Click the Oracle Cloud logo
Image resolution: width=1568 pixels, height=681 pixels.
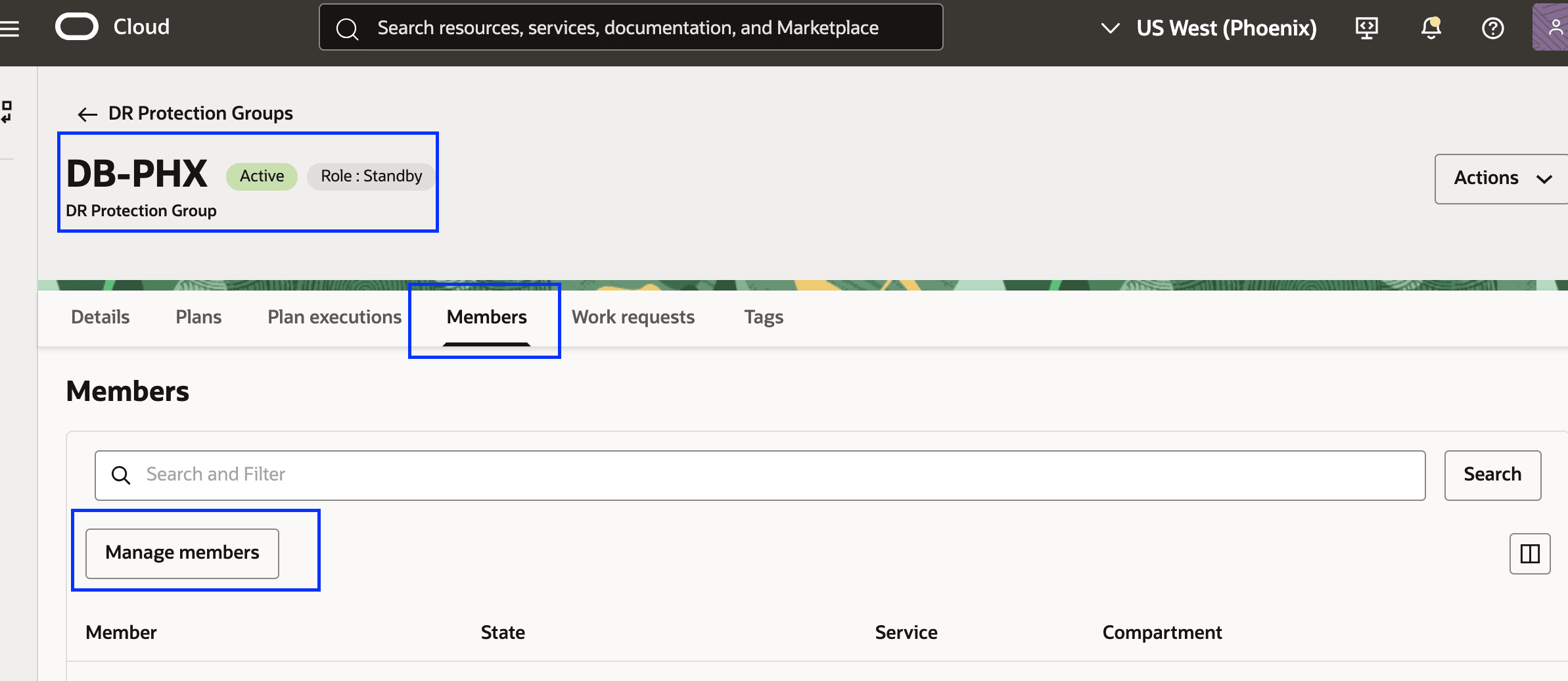coord(78,27)
